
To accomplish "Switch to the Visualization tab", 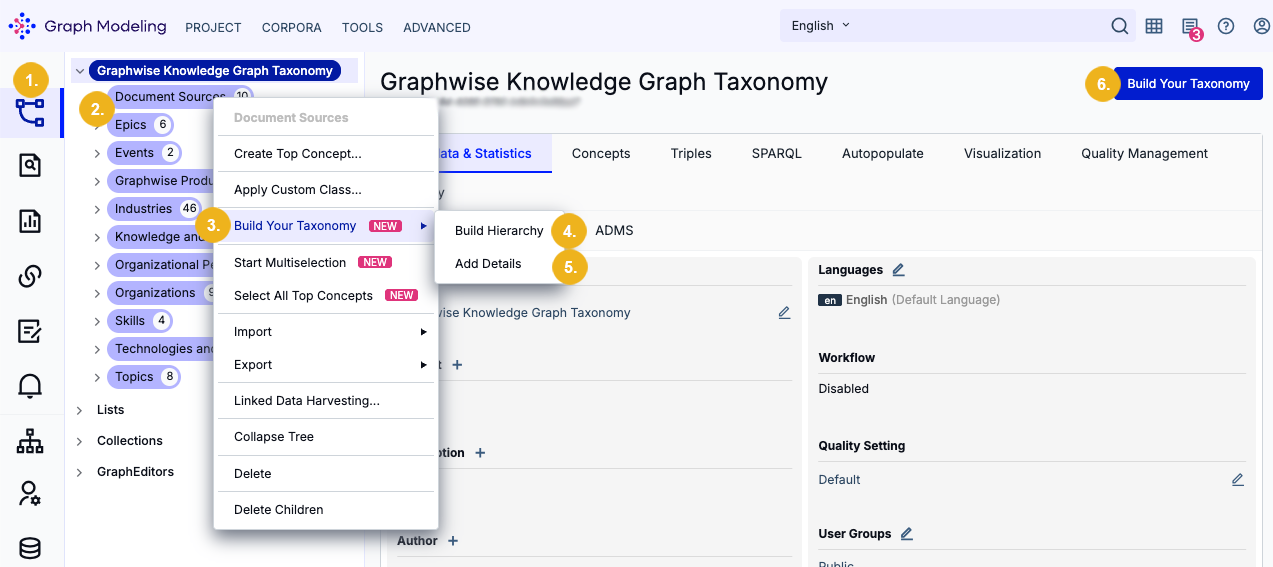I will [1003, 154].
